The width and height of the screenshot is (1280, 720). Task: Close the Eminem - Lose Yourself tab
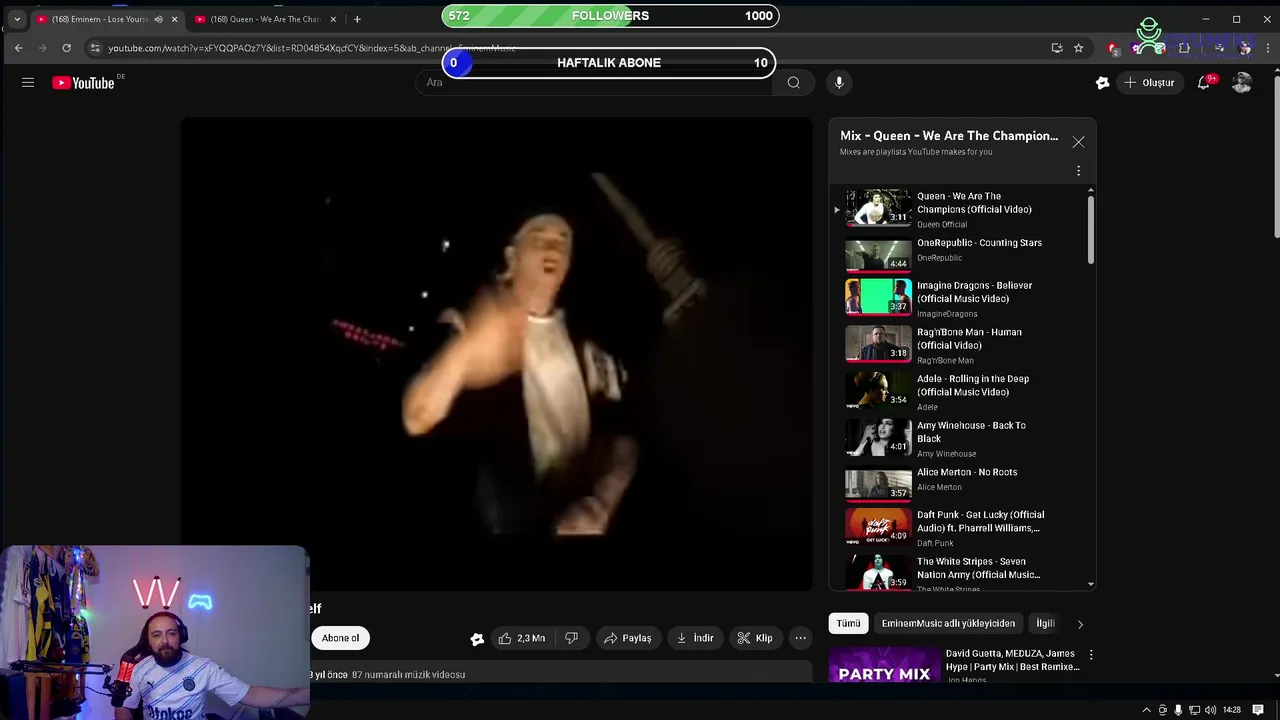[x=174, y=19]
